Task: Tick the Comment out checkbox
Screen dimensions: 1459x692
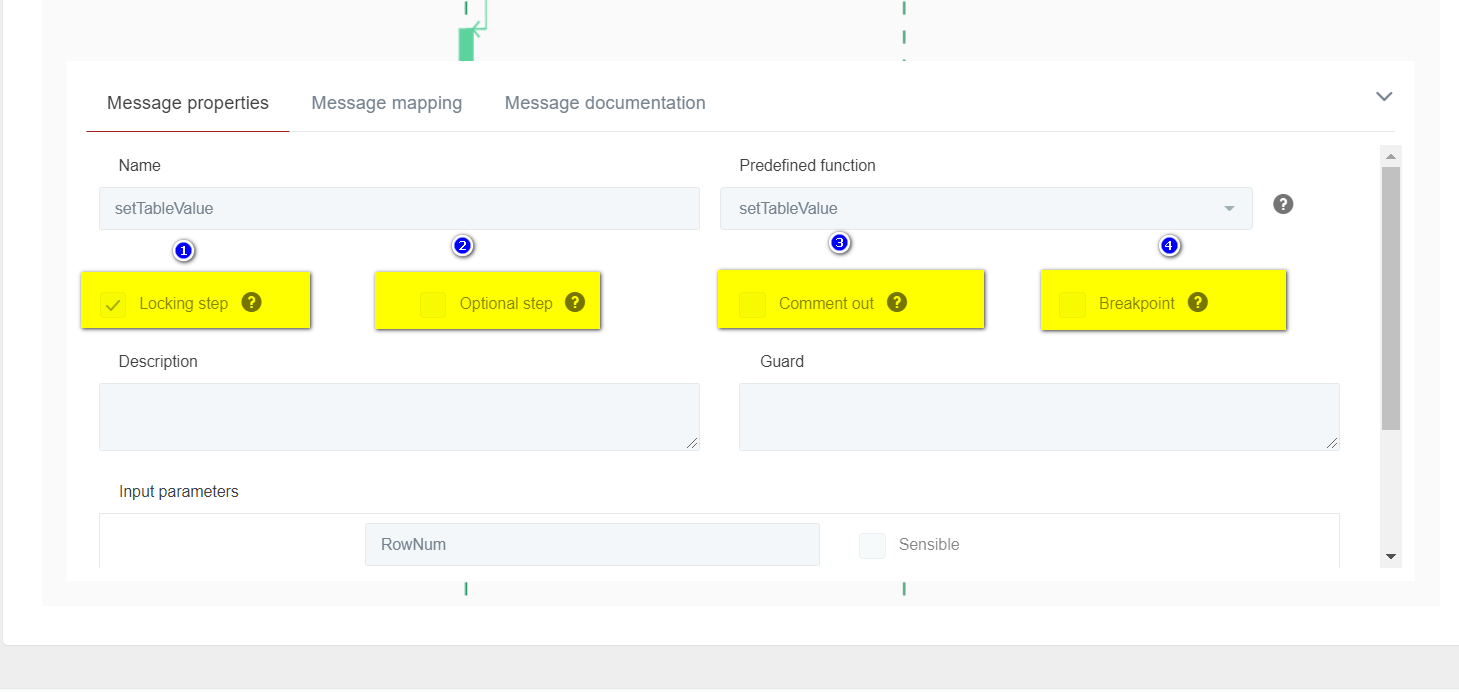Action: click(752, 304)
